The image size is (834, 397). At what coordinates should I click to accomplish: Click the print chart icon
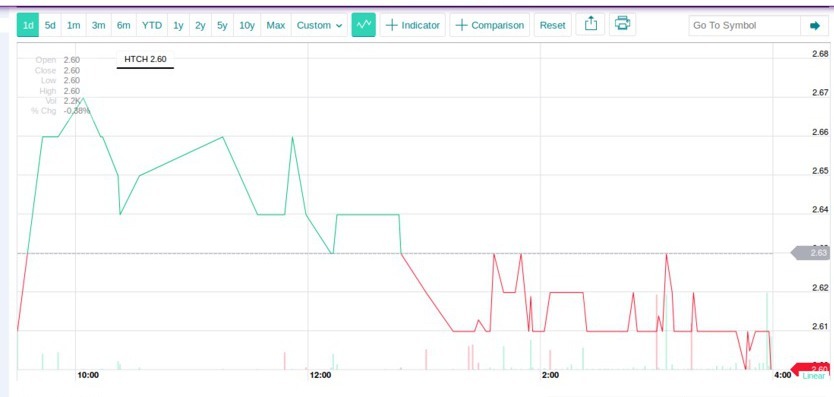pos(622,24)
